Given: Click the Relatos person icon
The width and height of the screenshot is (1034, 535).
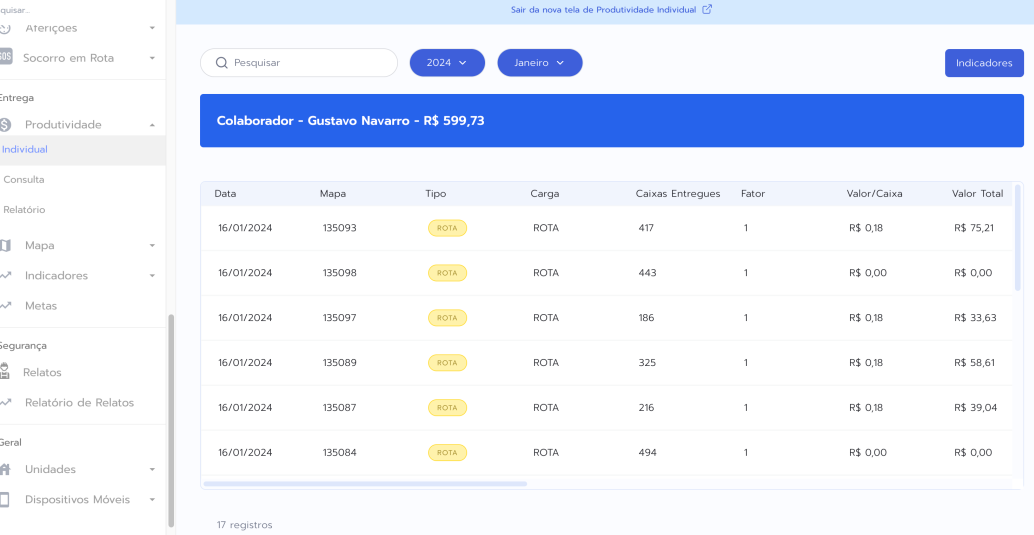Looking at the screenshot, I should 6,372.
